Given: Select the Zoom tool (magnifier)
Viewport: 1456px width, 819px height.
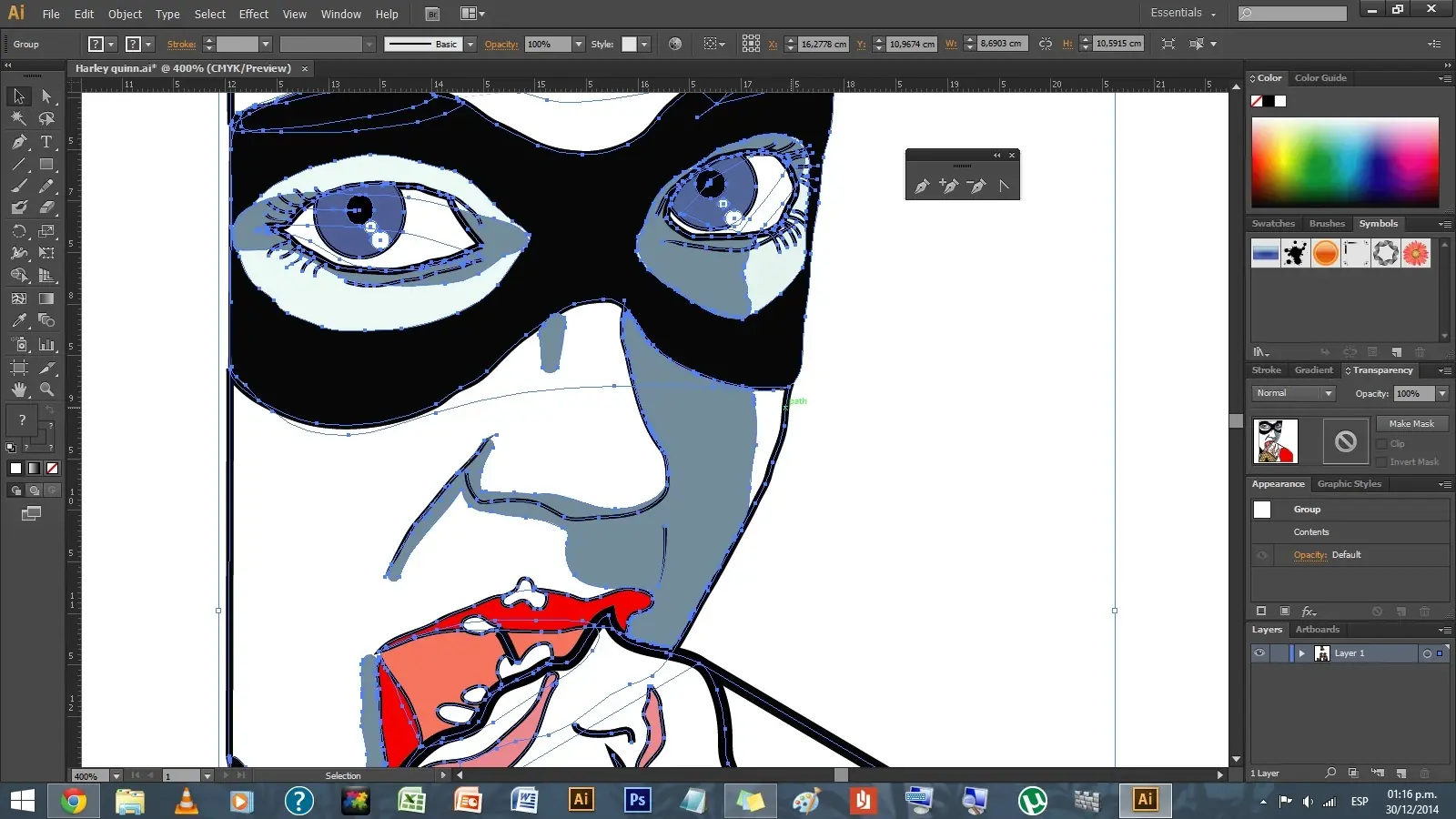Looking at the screenshot, I should click(46, 389).
